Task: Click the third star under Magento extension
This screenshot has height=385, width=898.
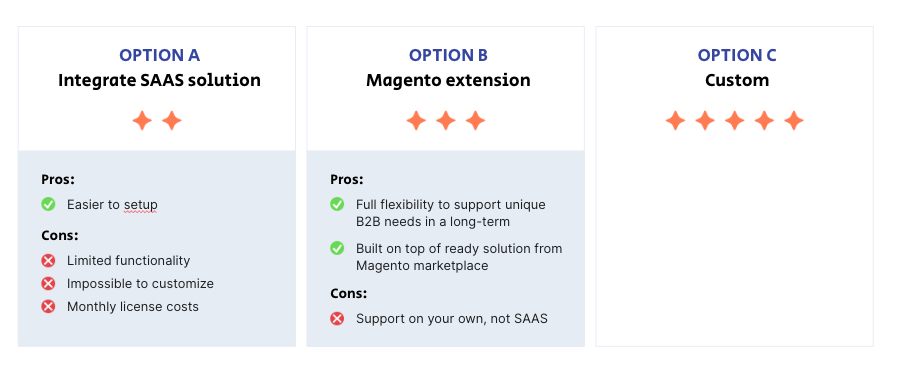Action: 475,121
